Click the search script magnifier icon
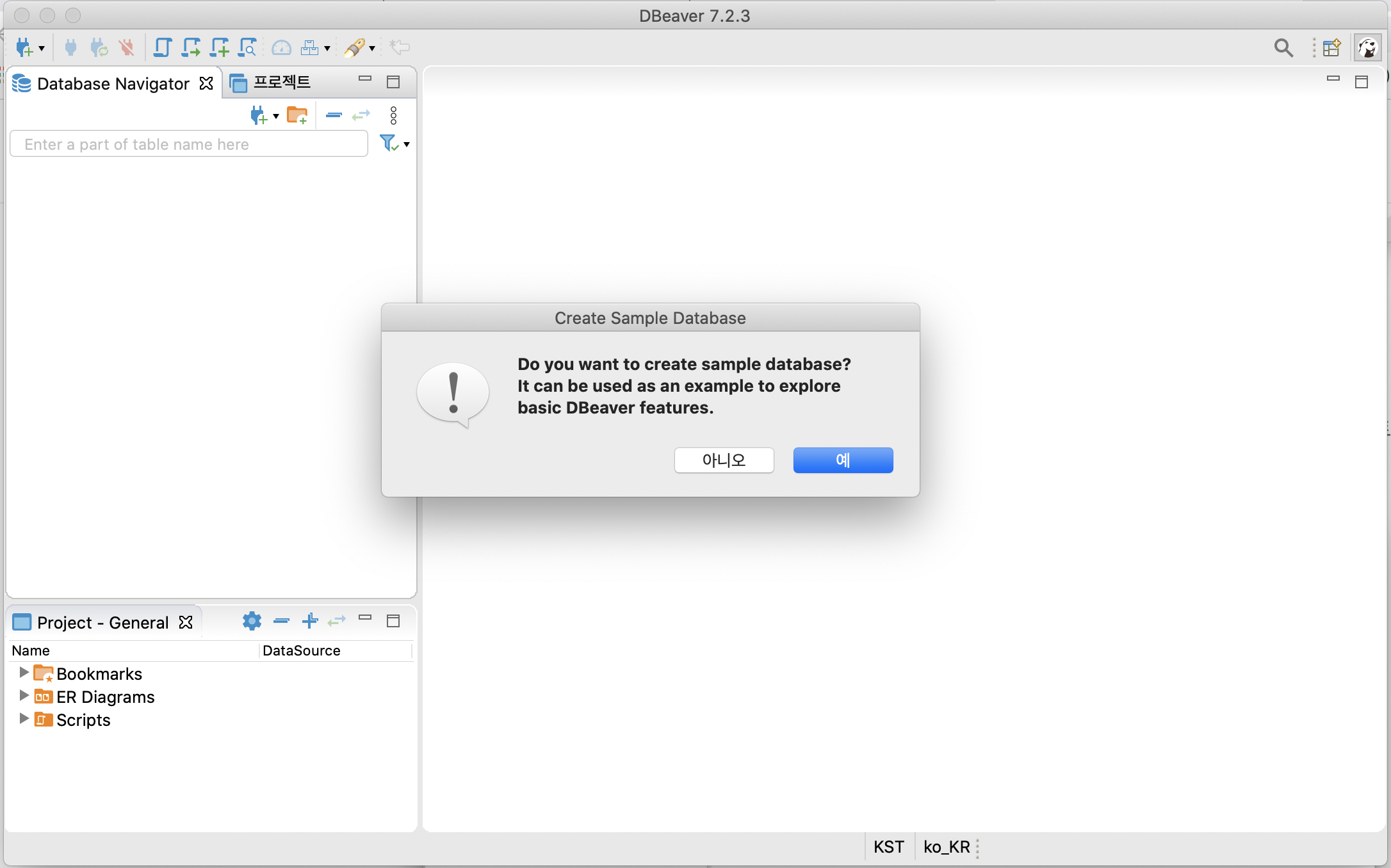Viewport: 1391px width, 868px height. point(247,47)
